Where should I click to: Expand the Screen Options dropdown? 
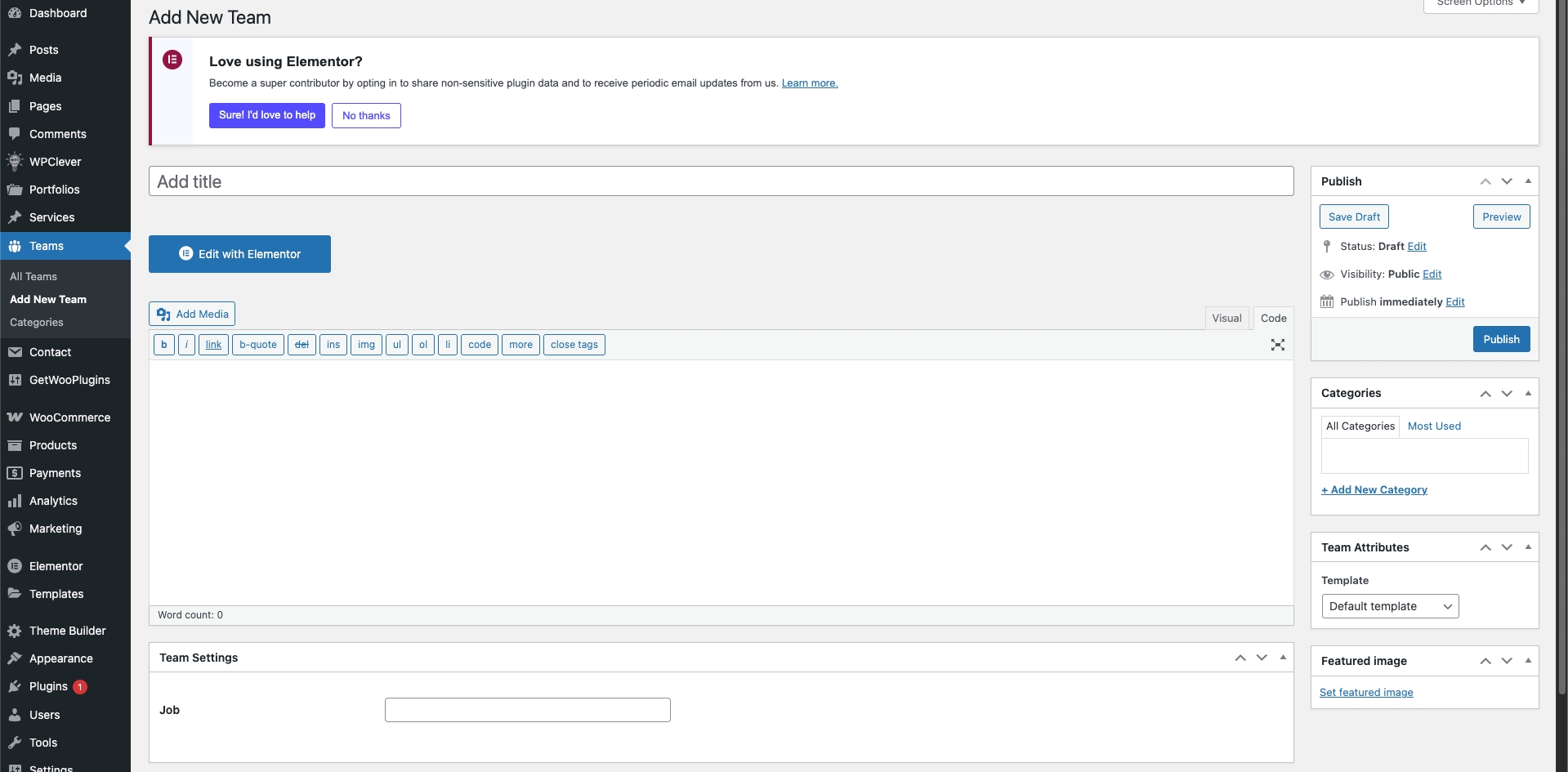pyautogui.click(x=1481, y=4)
